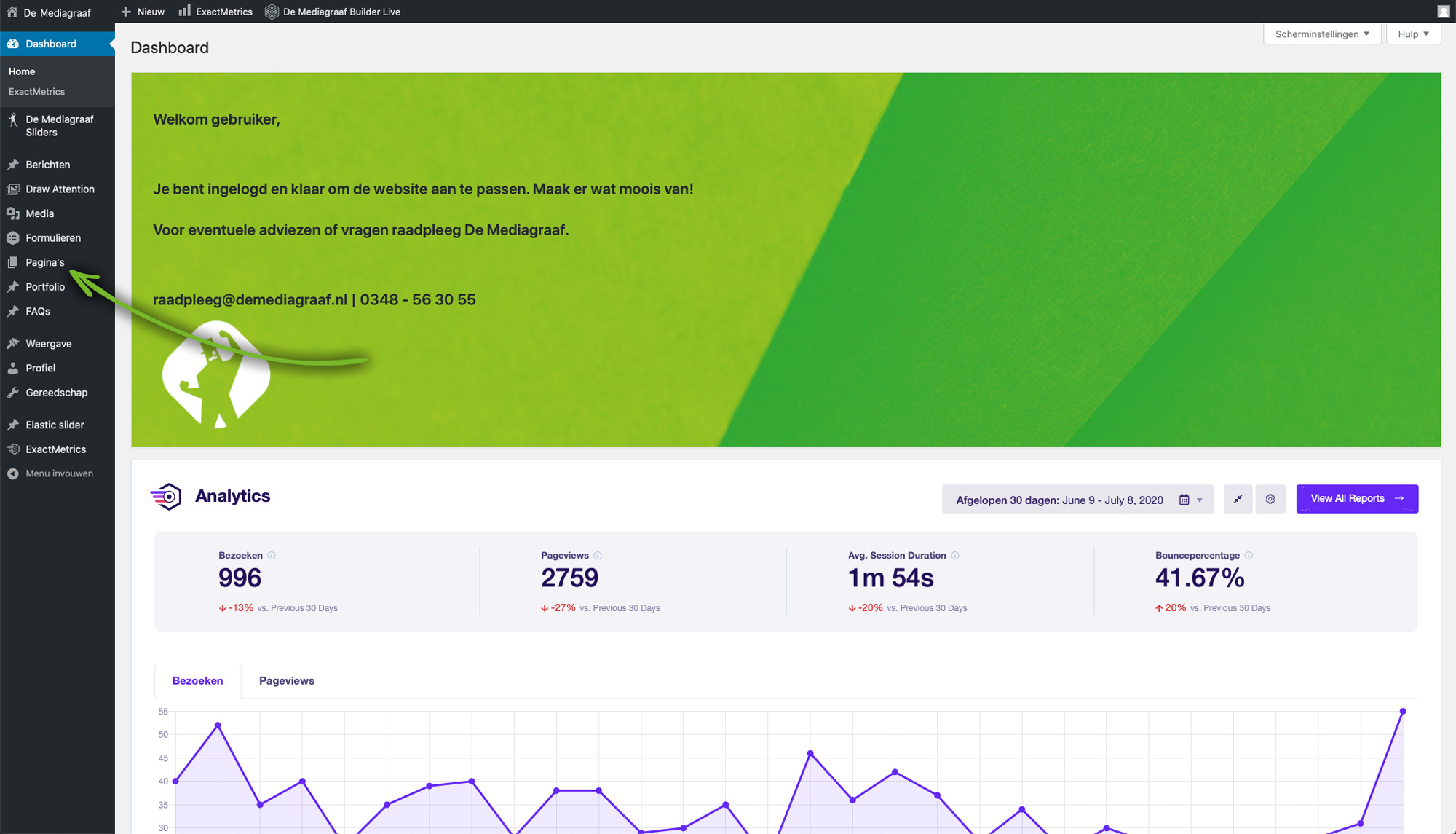
Task: Click the ExactMetrics settings gear icon
Action: tap(1270, 499)
